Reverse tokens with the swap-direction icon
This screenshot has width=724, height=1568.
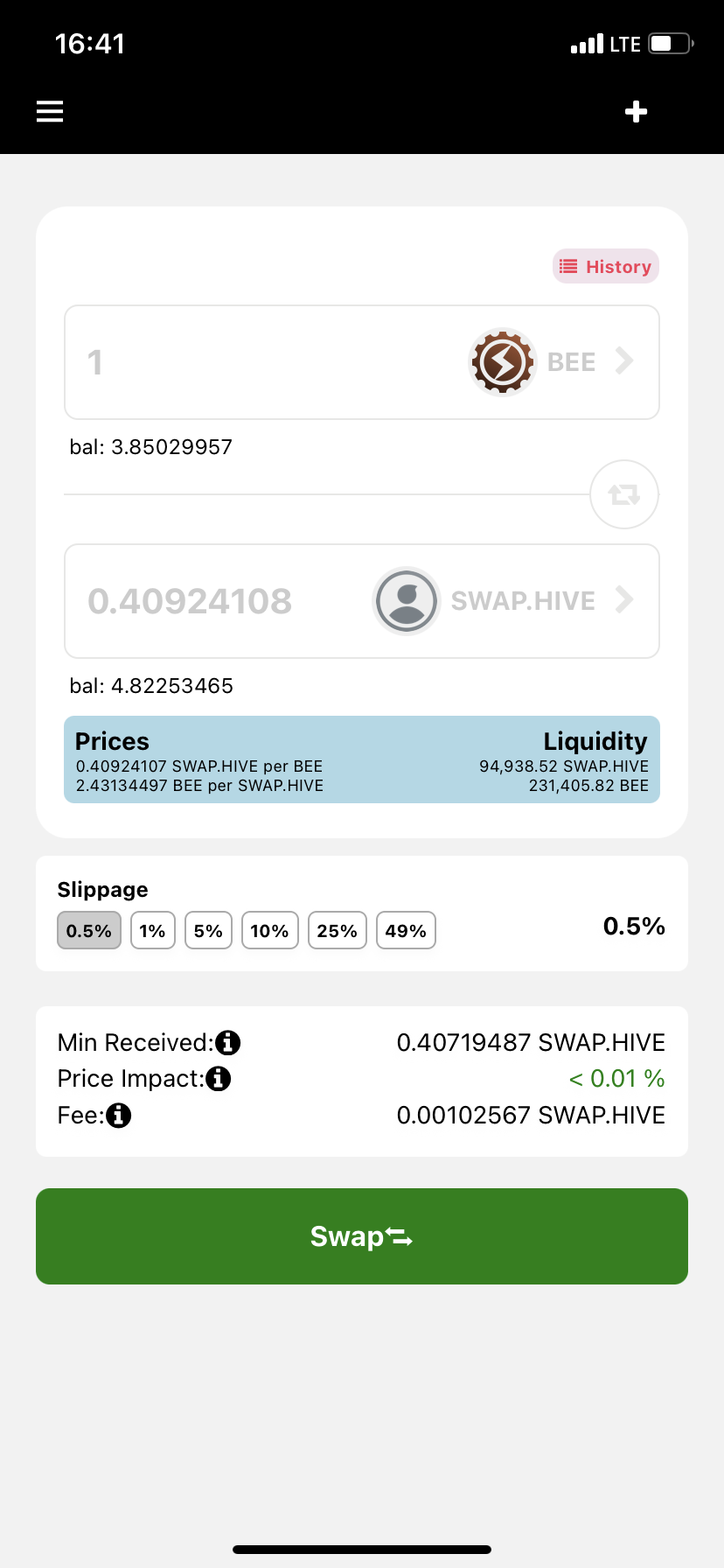point(624,494)
